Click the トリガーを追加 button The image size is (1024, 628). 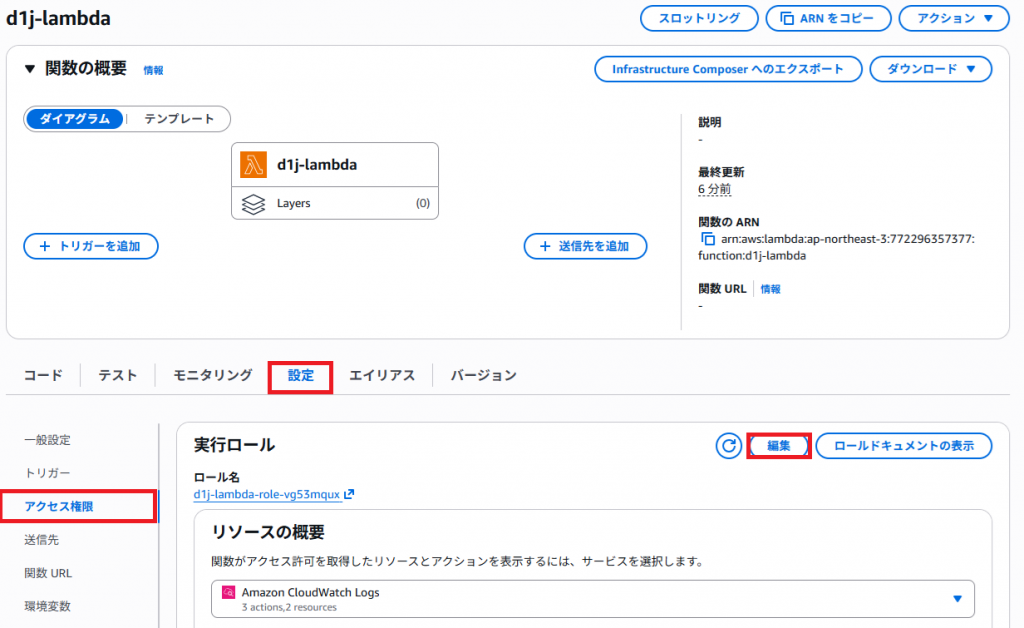pyautogui.click(x=90, y=246)
